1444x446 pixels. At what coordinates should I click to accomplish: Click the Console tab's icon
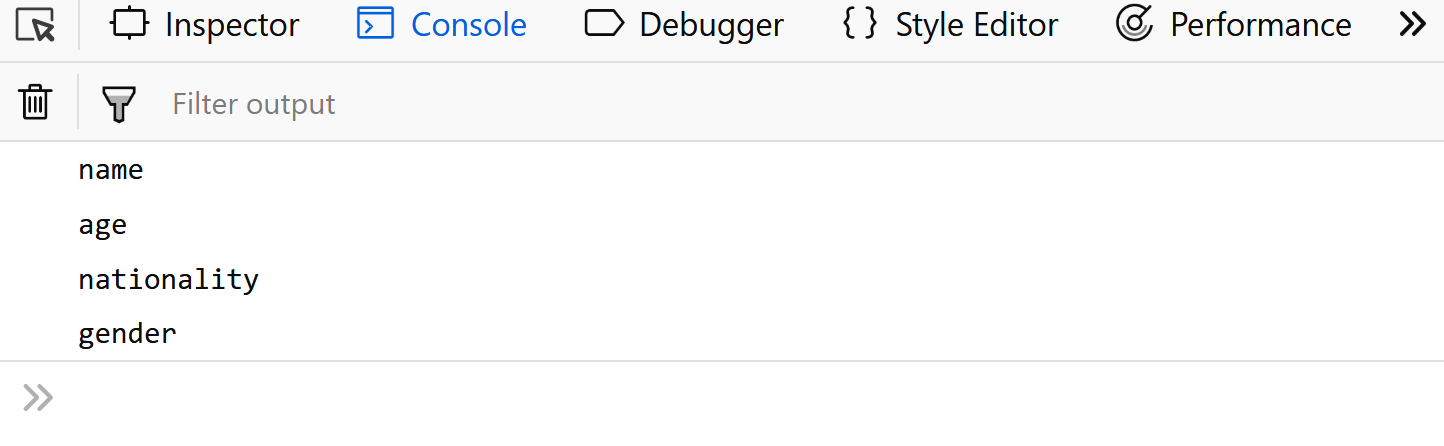376,24
